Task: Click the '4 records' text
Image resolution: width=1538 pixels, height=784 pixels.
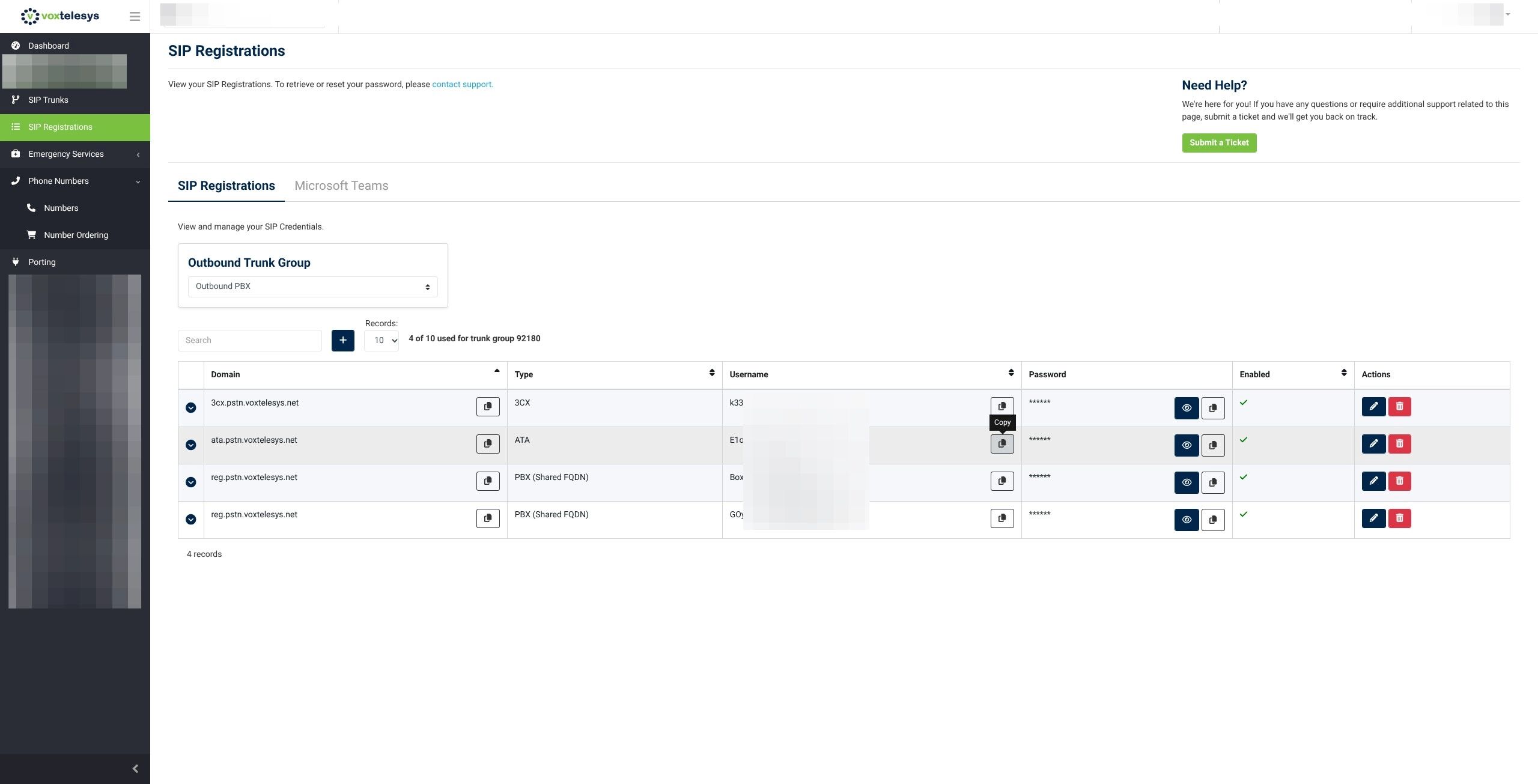Action: pyautogui.click(x=204, y=554)
